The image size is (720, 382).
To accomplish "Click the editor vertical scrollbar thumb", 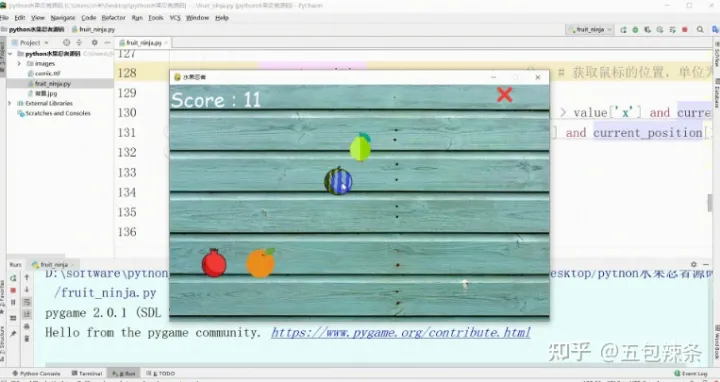I will [710, 202].
